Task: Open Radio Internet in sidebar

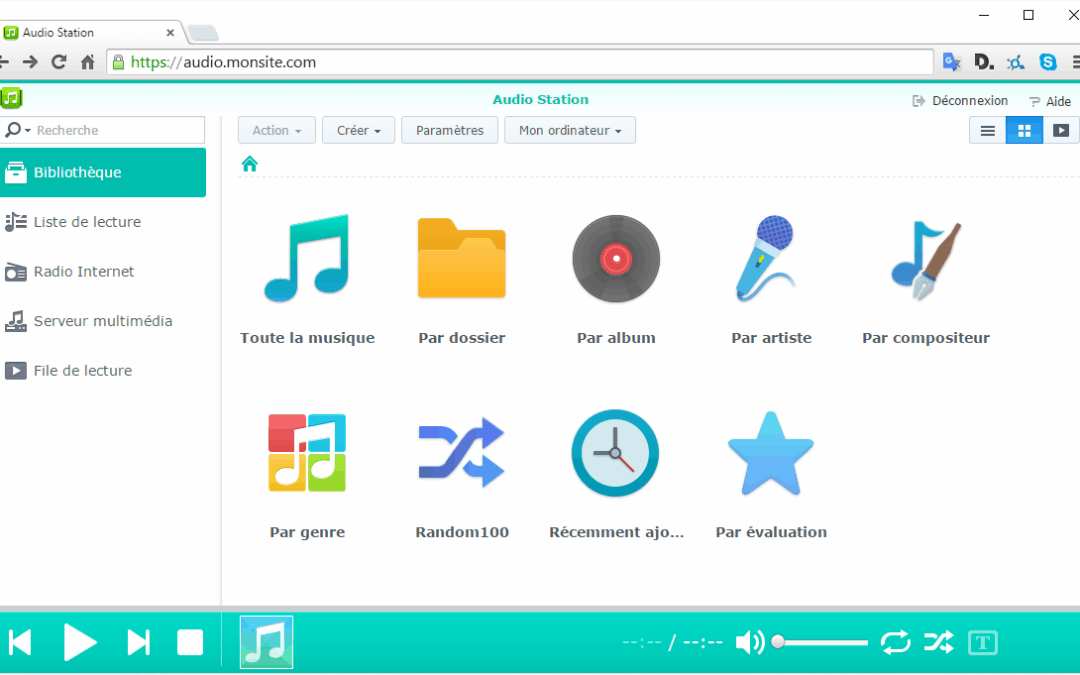Action: point(103,271)
